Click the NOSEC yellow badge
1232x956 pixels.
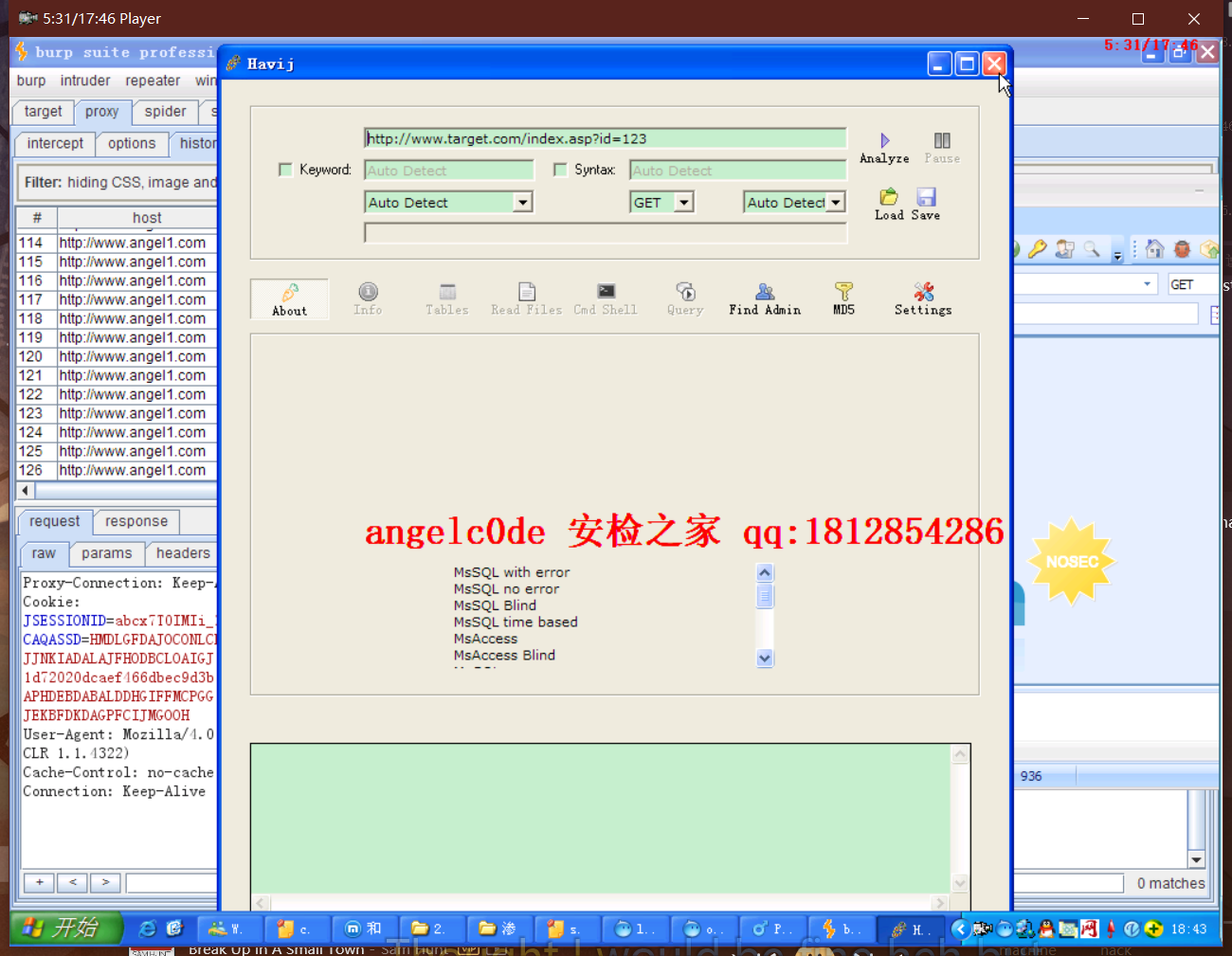click(1072, 561)
